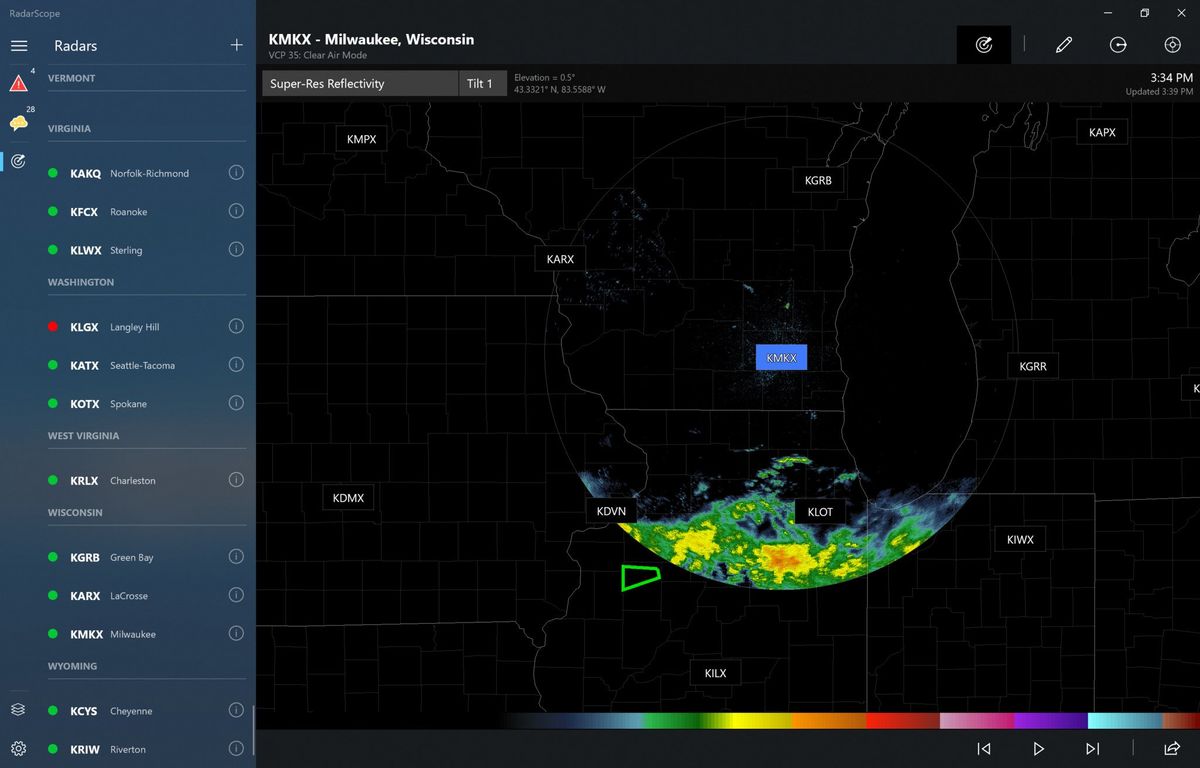1200x768 pixels.
Task: View info for KCYS Cheyenne radar
Action: (x=236, y=710)
